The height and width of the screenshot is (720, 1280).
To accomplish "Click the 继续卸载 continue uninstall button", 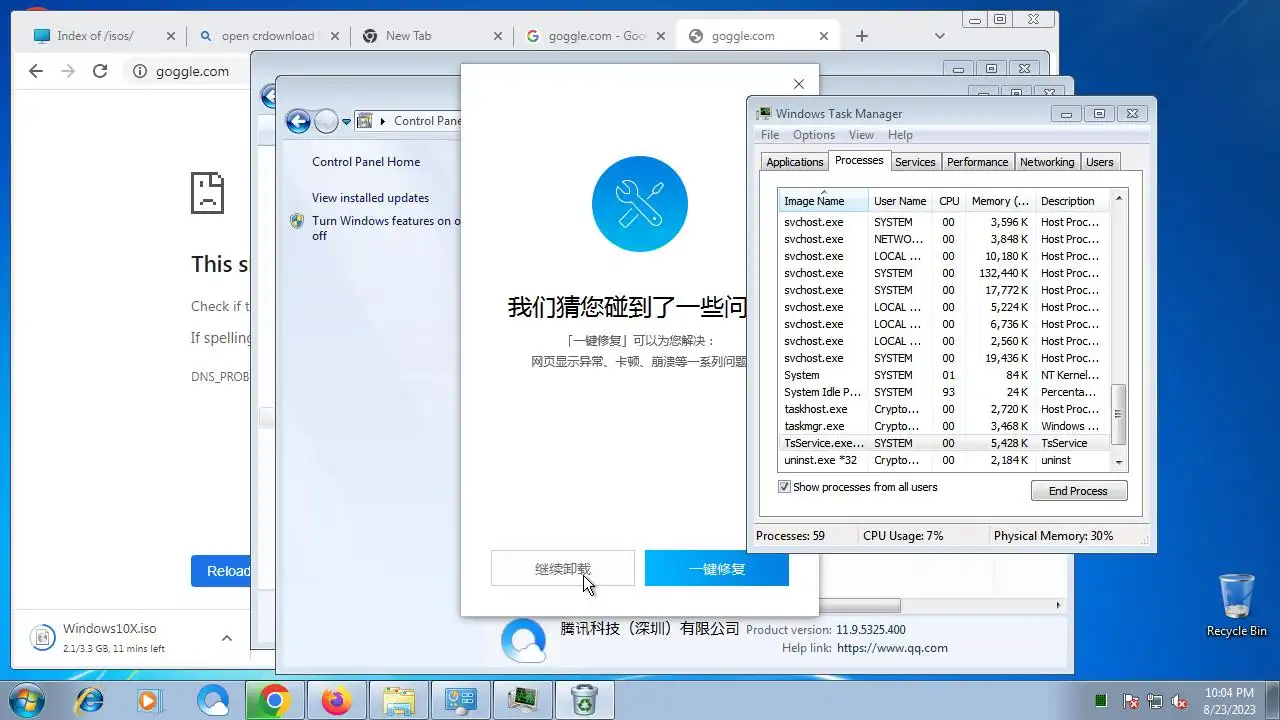I will tap(563, 568).
